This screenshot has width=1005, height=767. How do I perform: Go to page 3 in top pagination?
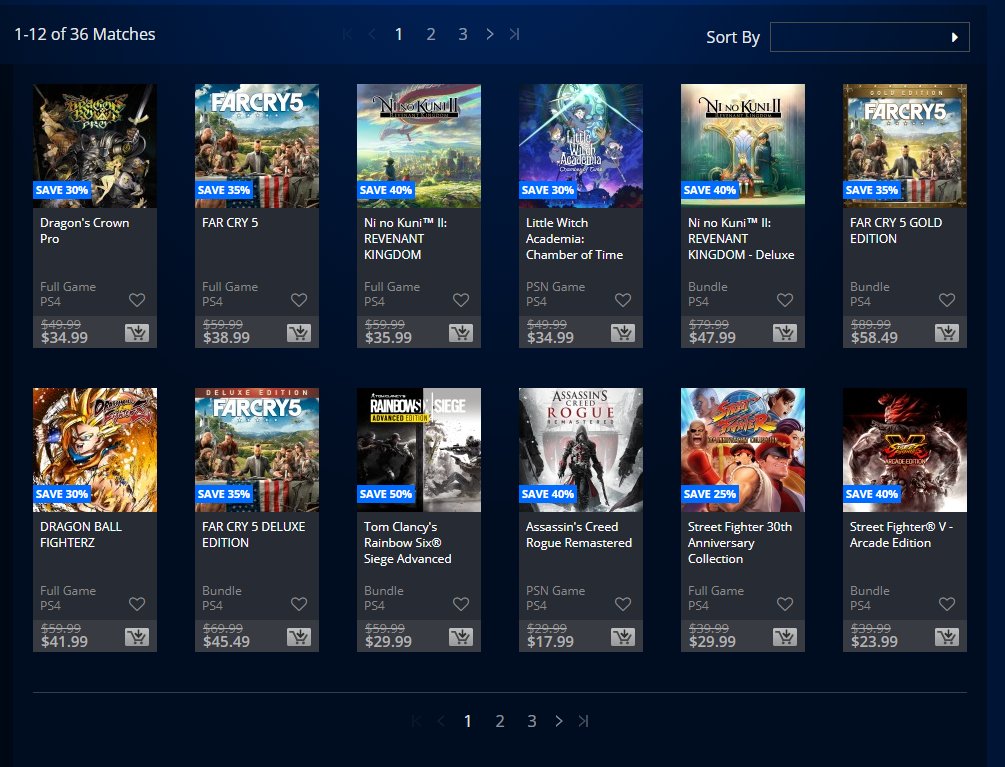[463, 34]
